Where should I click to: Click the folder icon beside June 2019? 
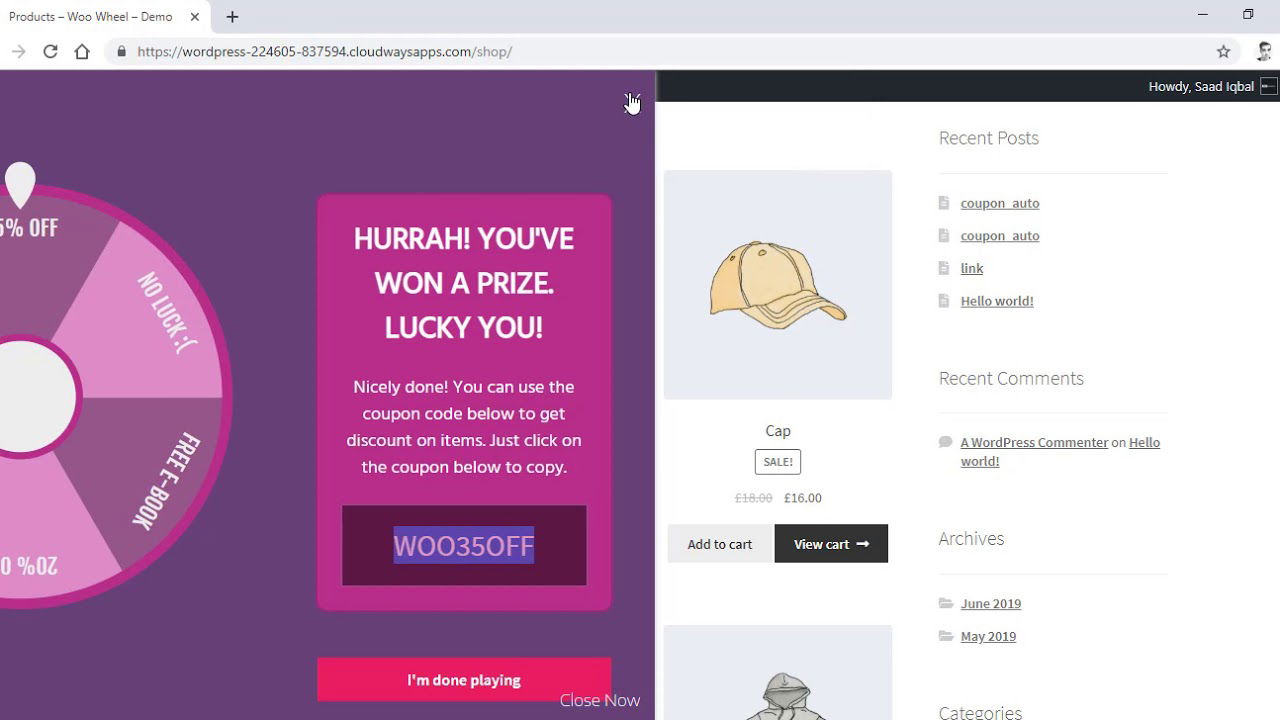945,603
